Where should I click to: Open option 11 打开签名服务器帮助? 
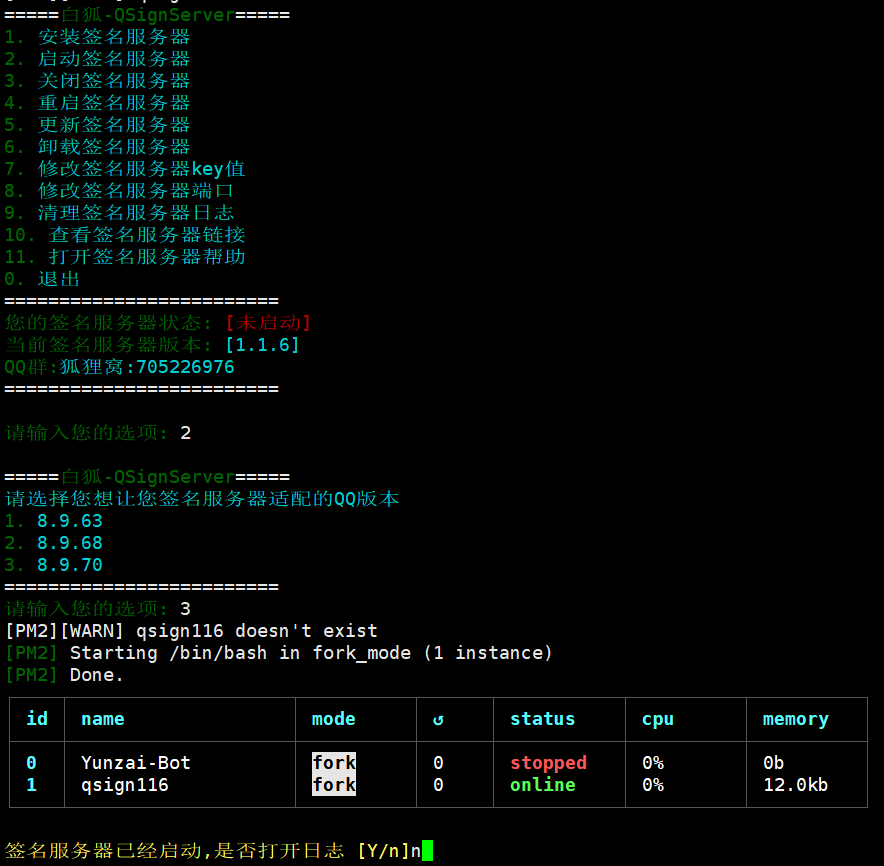(x=125, y=257)
